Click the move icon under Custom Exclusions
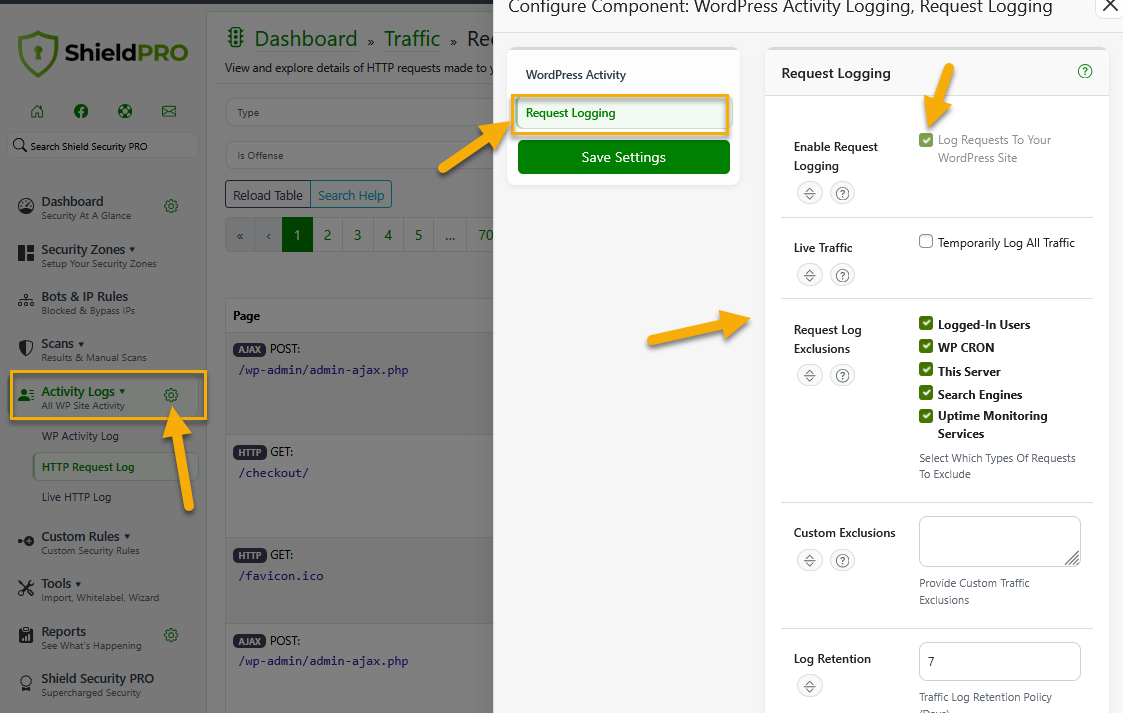Screen dimensions: 1123x713 pos(810,561)
